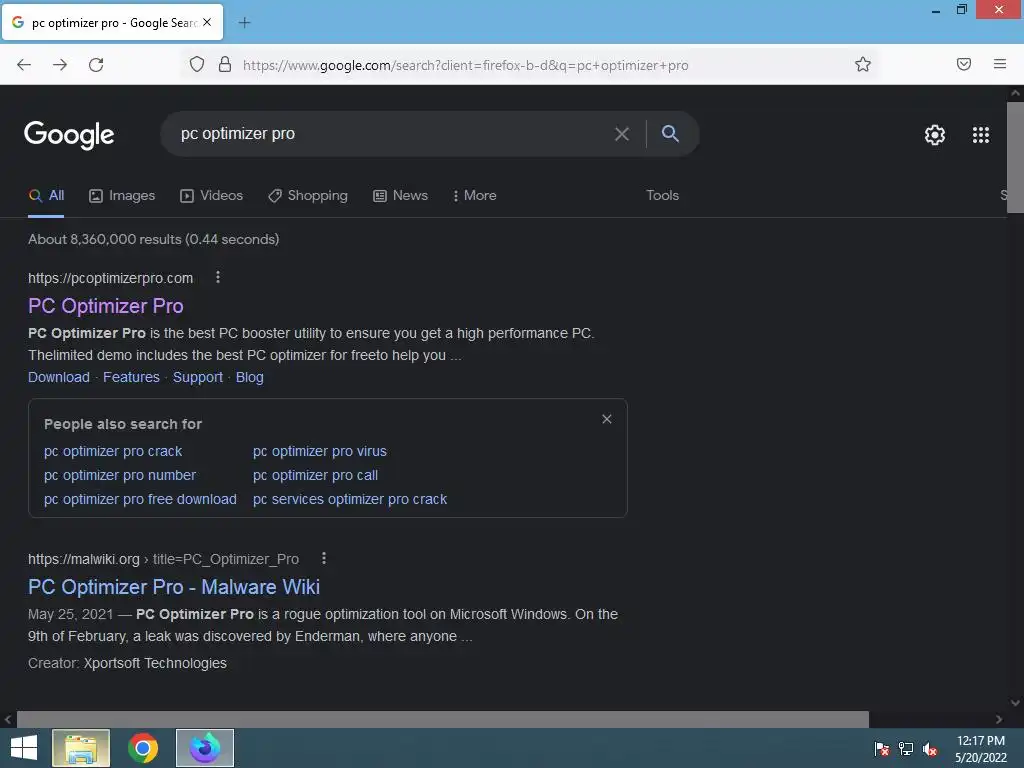Screen dimensions: 1024x768
Task: Open the PC Optimizer Pro result title
Action: click(x=106, y=306)
